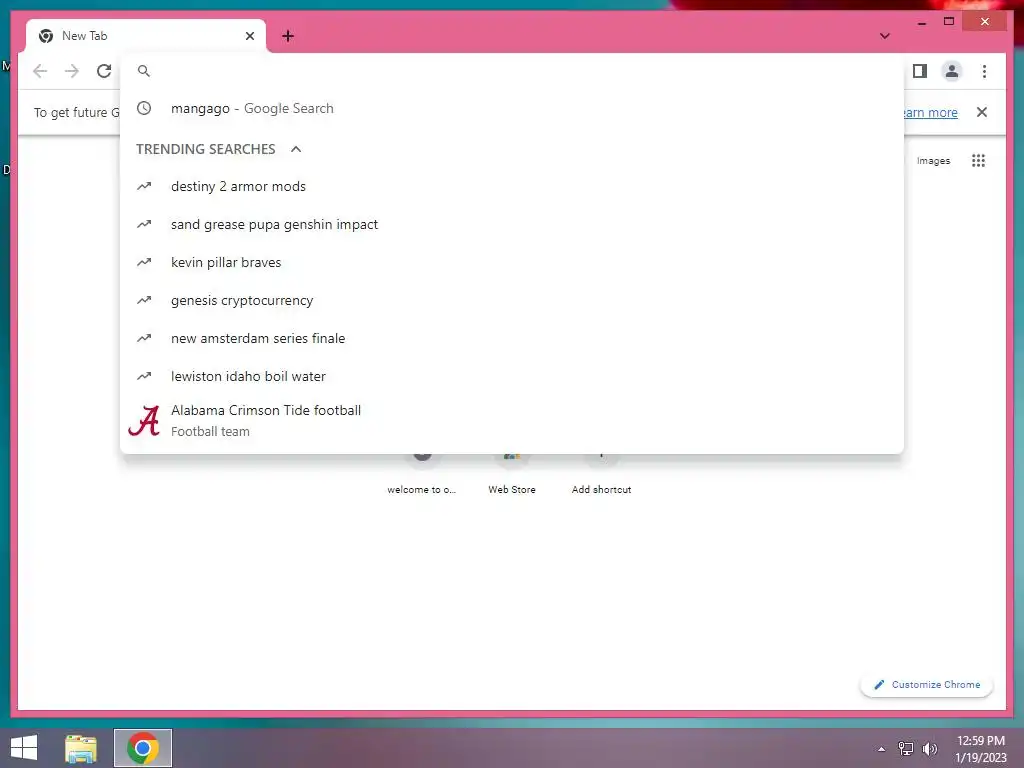This screenshot has width=1024, height=768.
Task: Click the reload page icon
Action: click(104, 71)
